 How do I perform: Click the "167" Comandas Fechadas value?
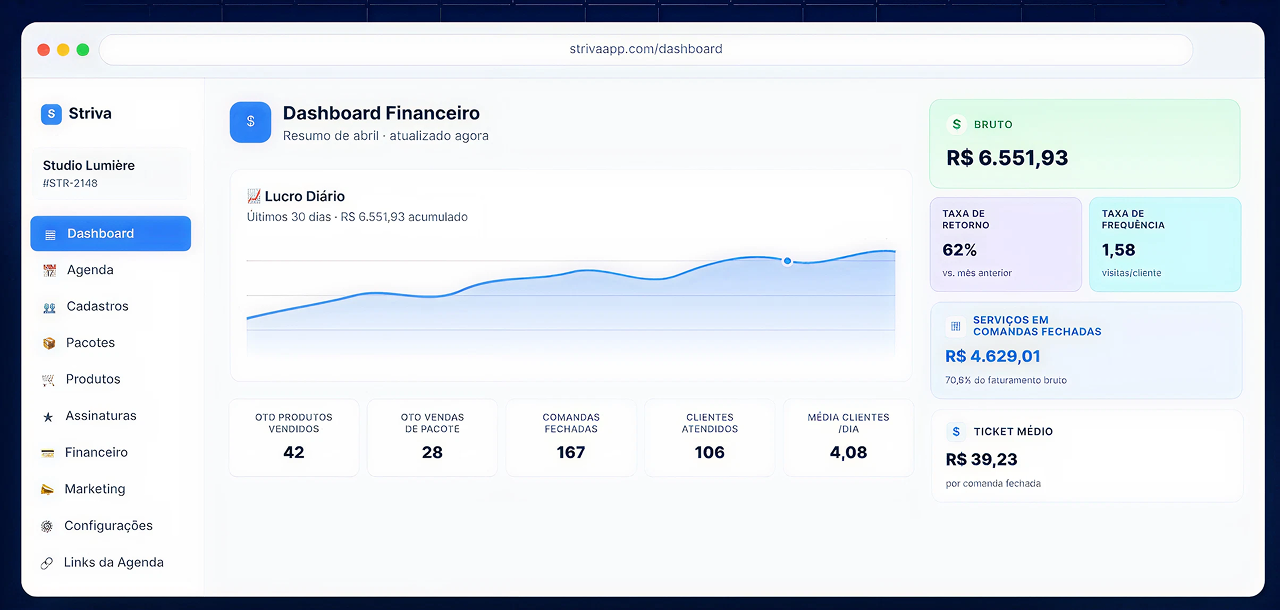571,453
